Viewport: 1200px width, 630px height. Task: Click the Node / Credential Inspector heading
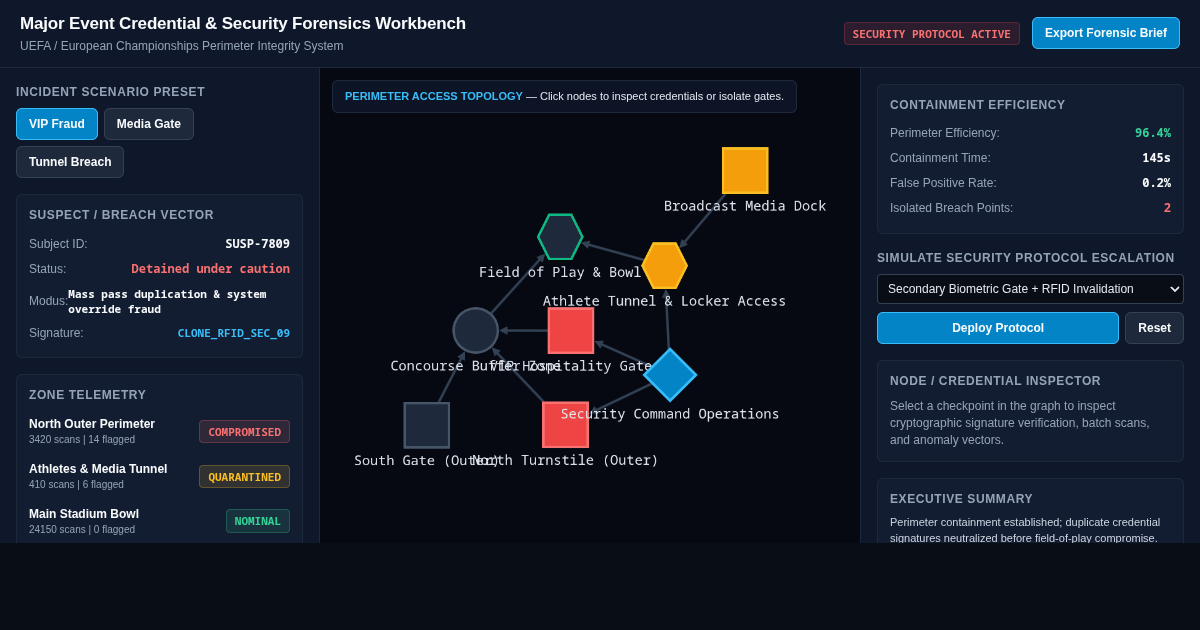995,381
